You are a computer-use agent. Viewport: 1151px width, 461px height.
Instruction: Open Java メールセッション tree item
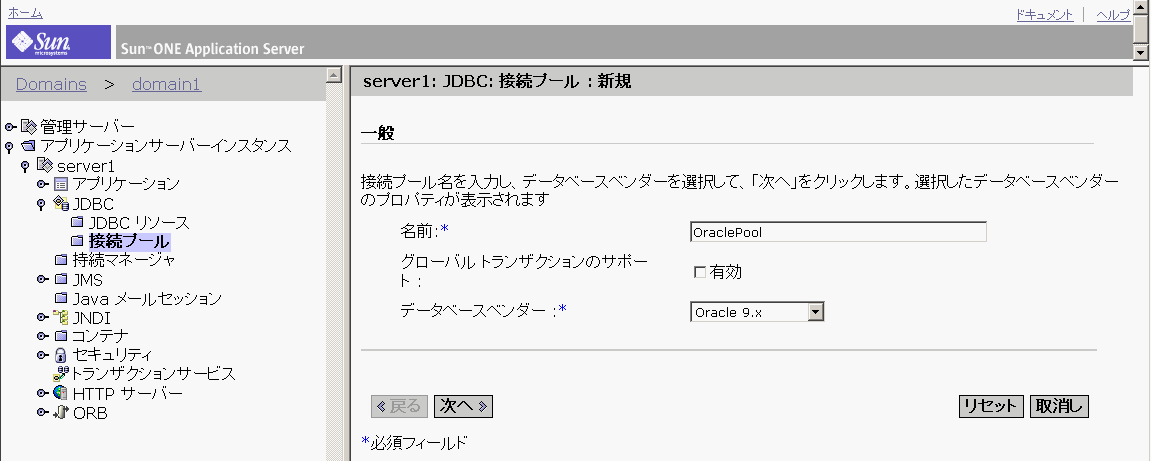tap(147, 299)
